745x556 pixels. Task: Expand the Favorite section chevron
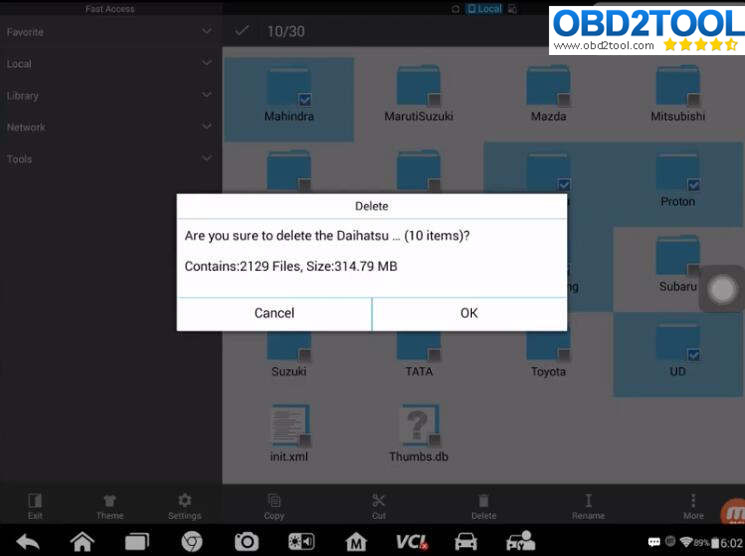(x=207, y=31)
